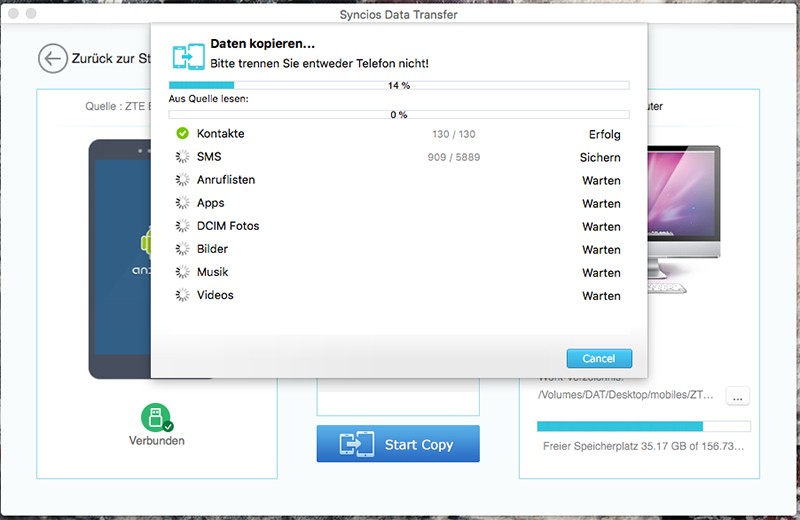This screenshot has height=520, width=800.
Task: Cancel the data copy operation
Action: [x=599, y=358]
